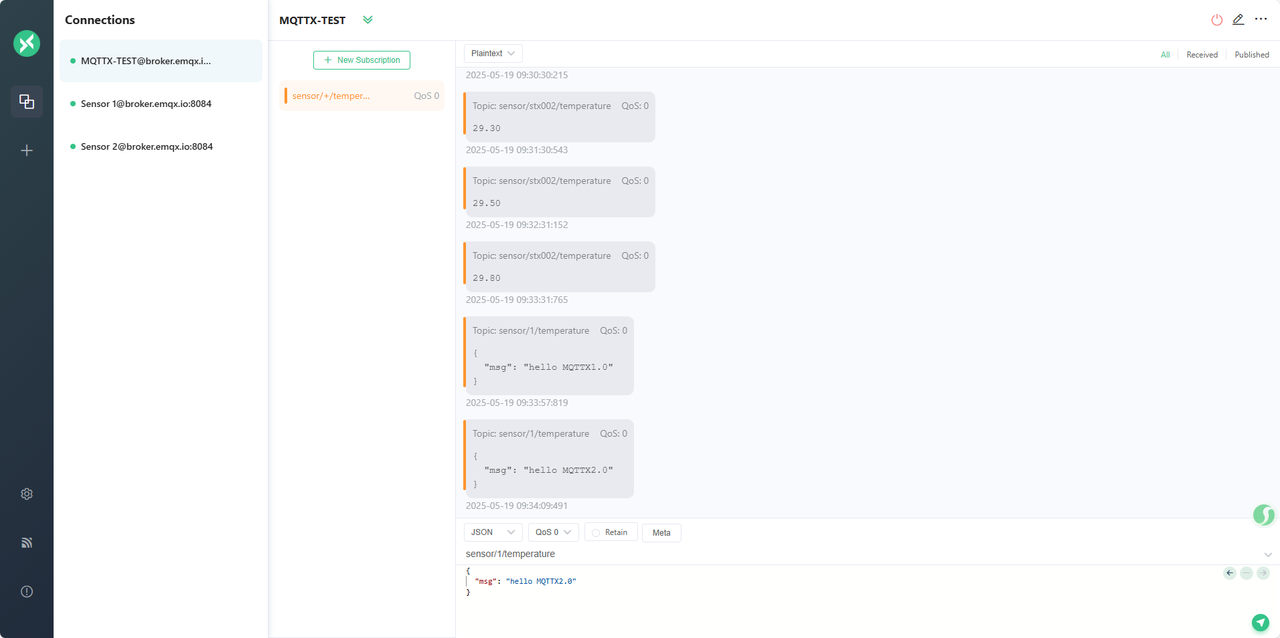Screen dimensions: 1280x638
Task: Click timestamp 2025-05-19 09:34:09:491
Action: pos(517,506)
